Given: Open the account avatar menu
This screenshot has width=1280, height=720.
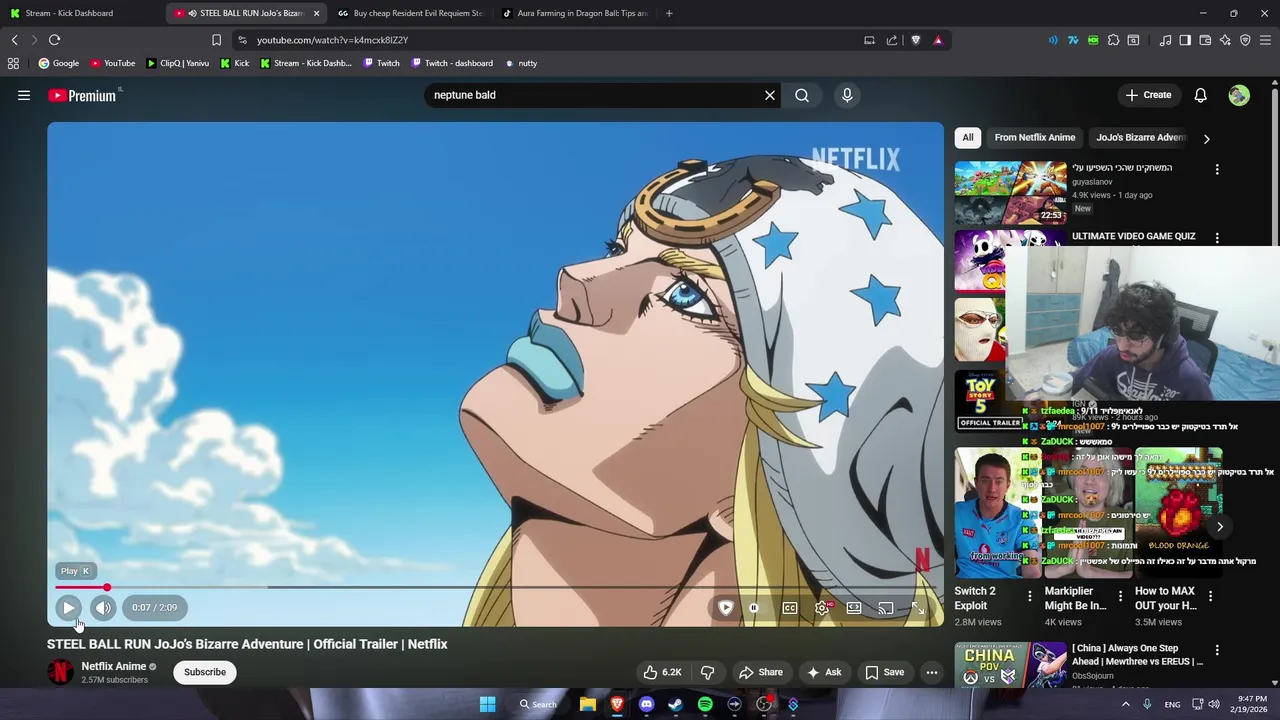Looking at the screenshot, I should (1239, 95).
